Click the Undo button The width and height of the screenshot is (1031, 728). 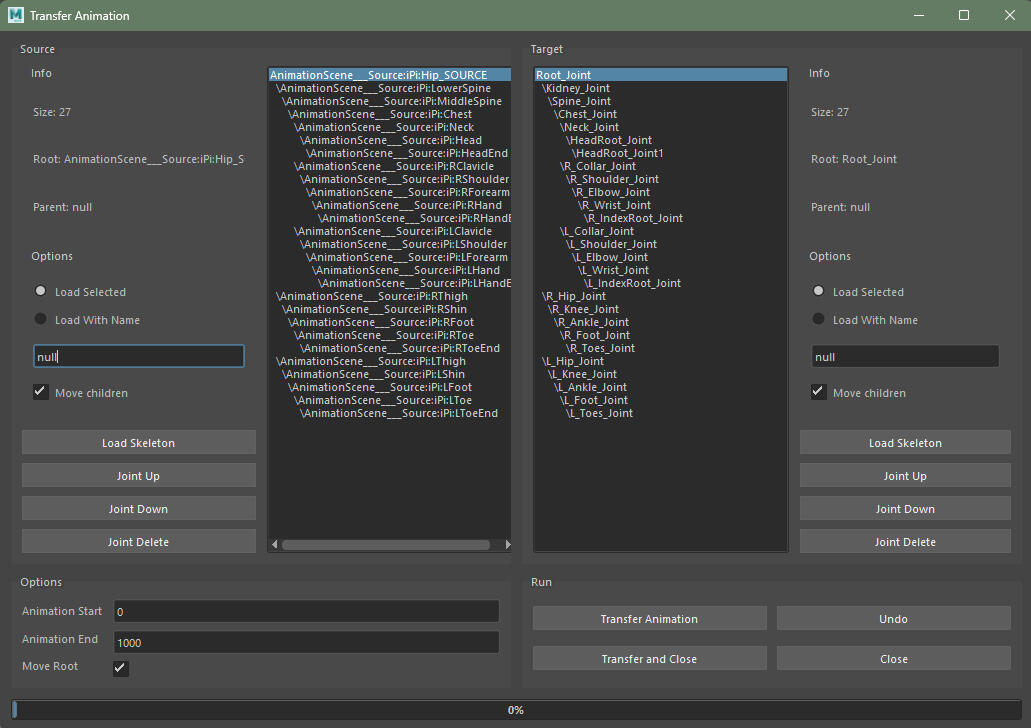point(893,619)
